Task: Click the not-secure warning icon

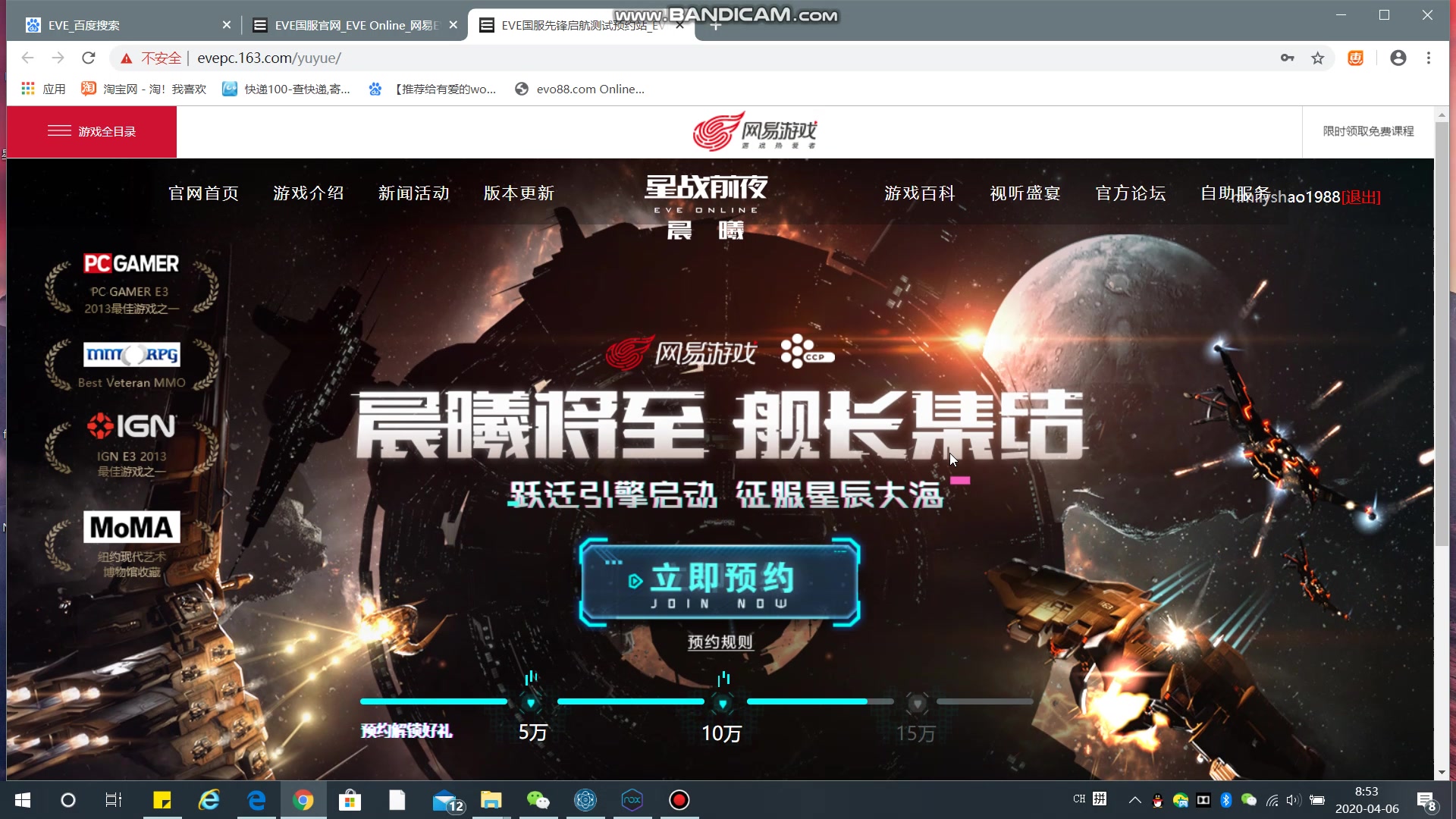Action: pyautogui.click(x=127, y=58)
